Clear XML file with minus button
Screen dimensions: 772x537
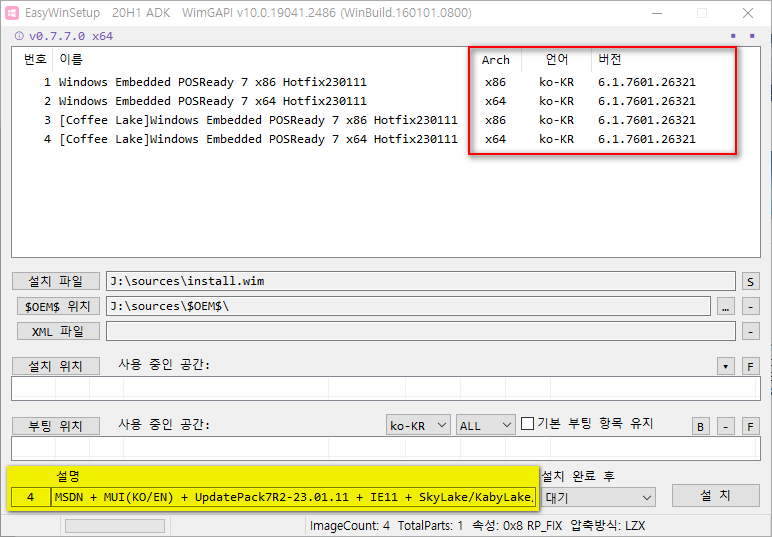click(750, 331)
